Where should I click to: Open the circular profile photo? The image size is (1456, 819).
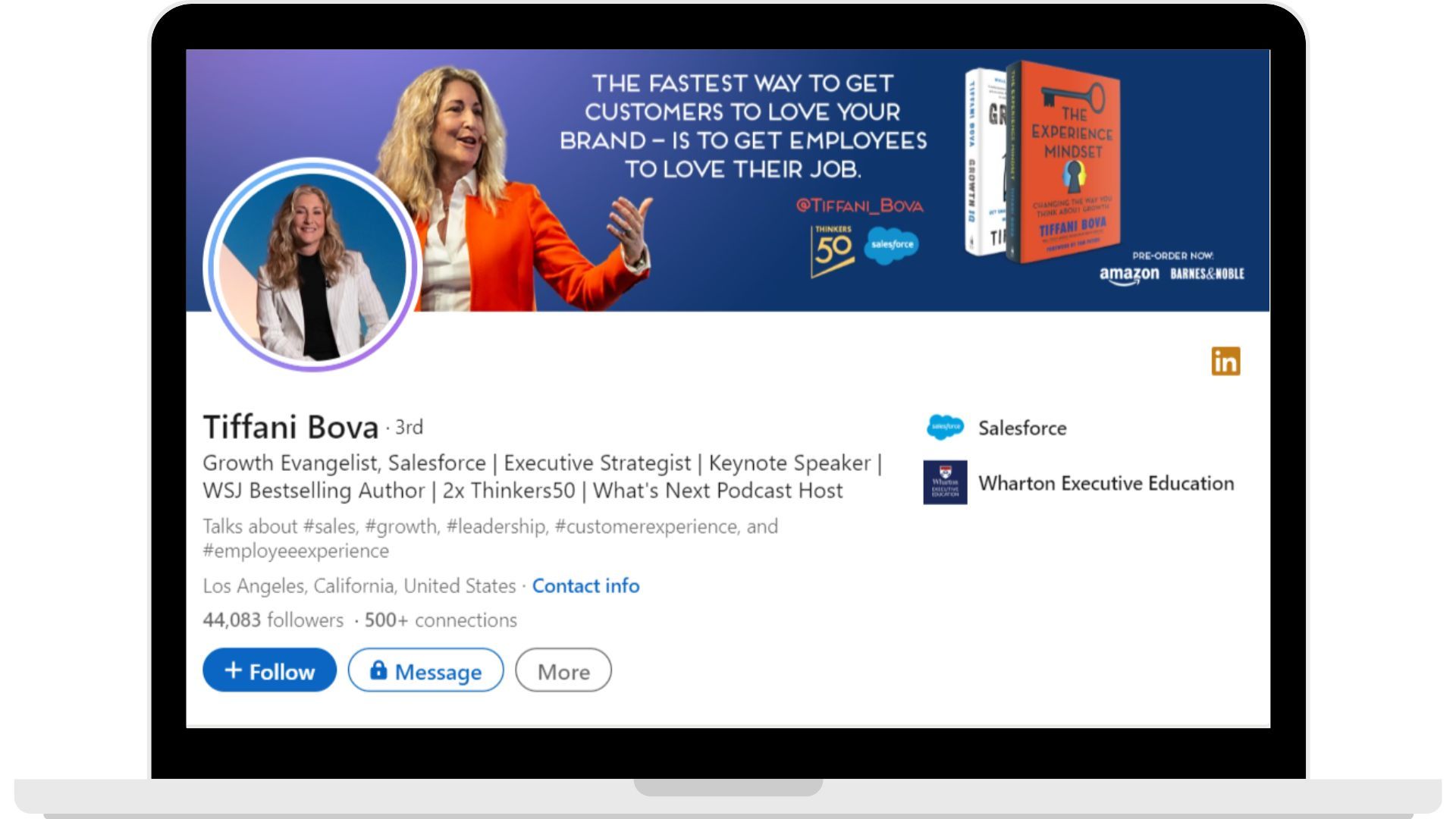[x=312, y=264]
